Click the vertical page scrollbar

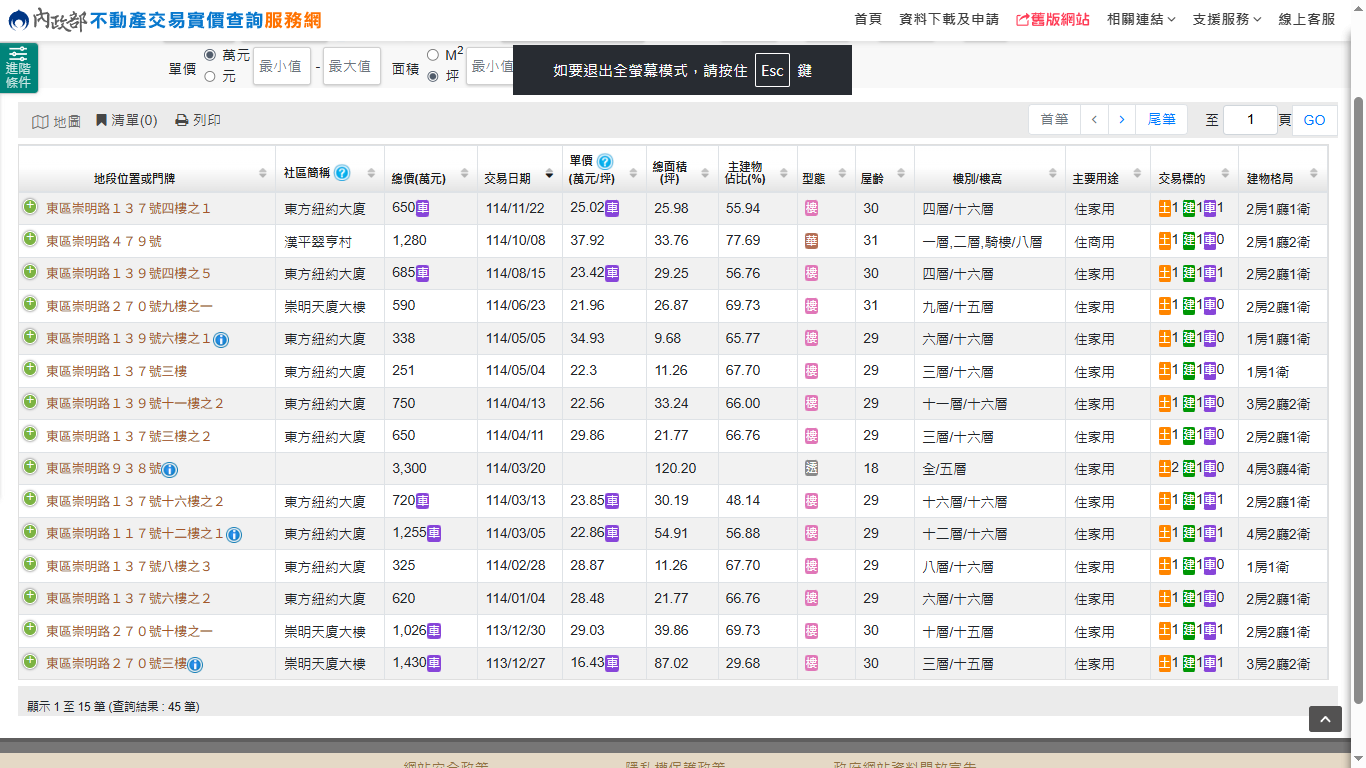click(x=1358, y=400)
